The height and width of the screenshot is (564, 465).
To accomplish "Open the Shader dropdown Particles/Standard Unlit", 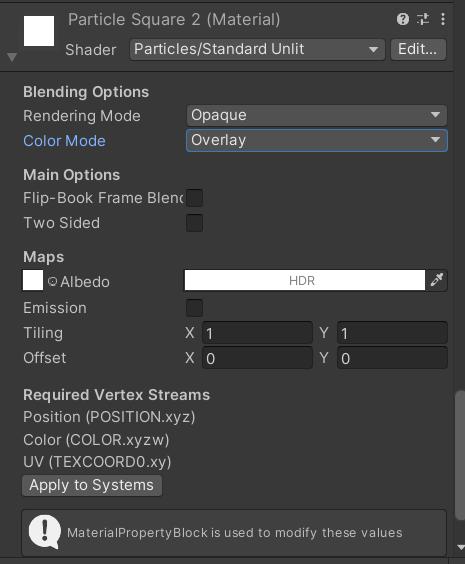I will click(257, 49).
